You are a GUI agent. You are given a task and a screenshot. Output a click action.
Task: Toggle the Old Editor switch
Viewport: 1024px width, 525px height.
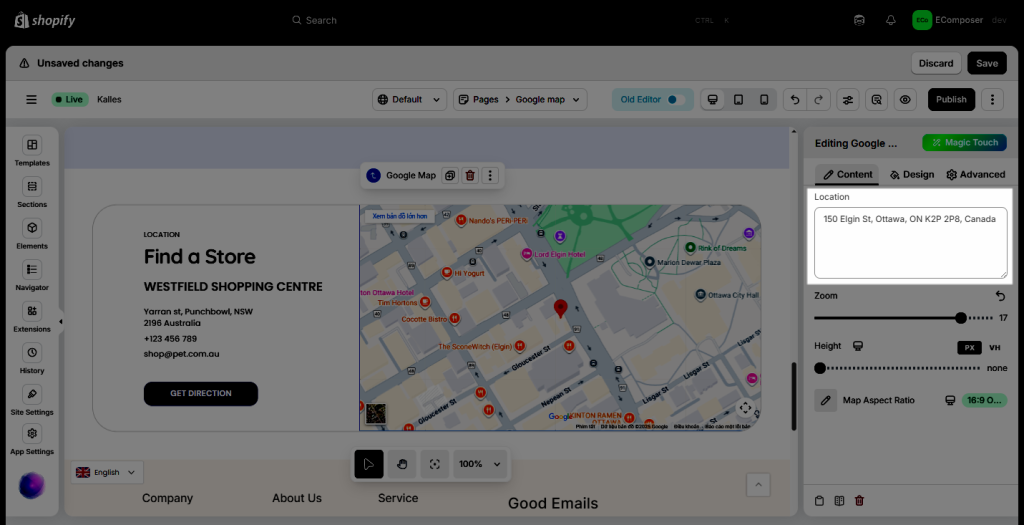click(672, 99)
